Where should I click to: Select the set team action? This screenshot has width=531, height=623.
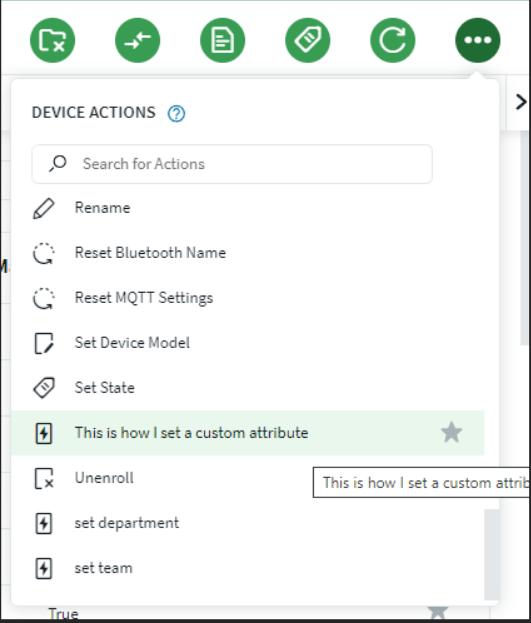[247, 568]
